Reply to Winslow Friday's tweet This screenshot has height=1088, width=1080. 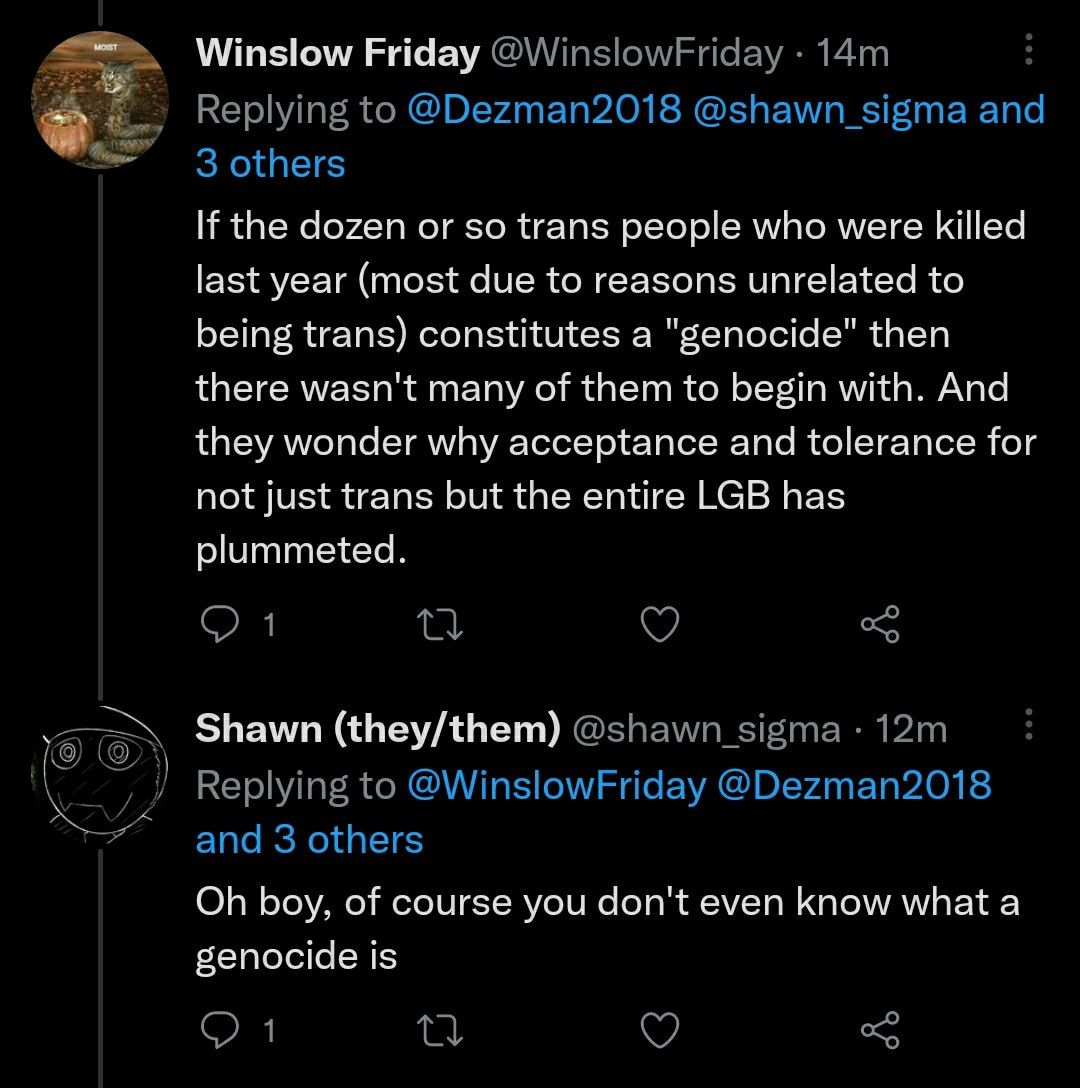218,625
